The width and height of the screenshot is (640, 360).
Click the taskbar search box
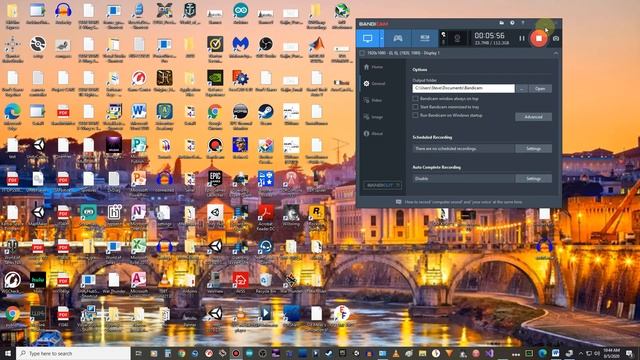(73, 353)
